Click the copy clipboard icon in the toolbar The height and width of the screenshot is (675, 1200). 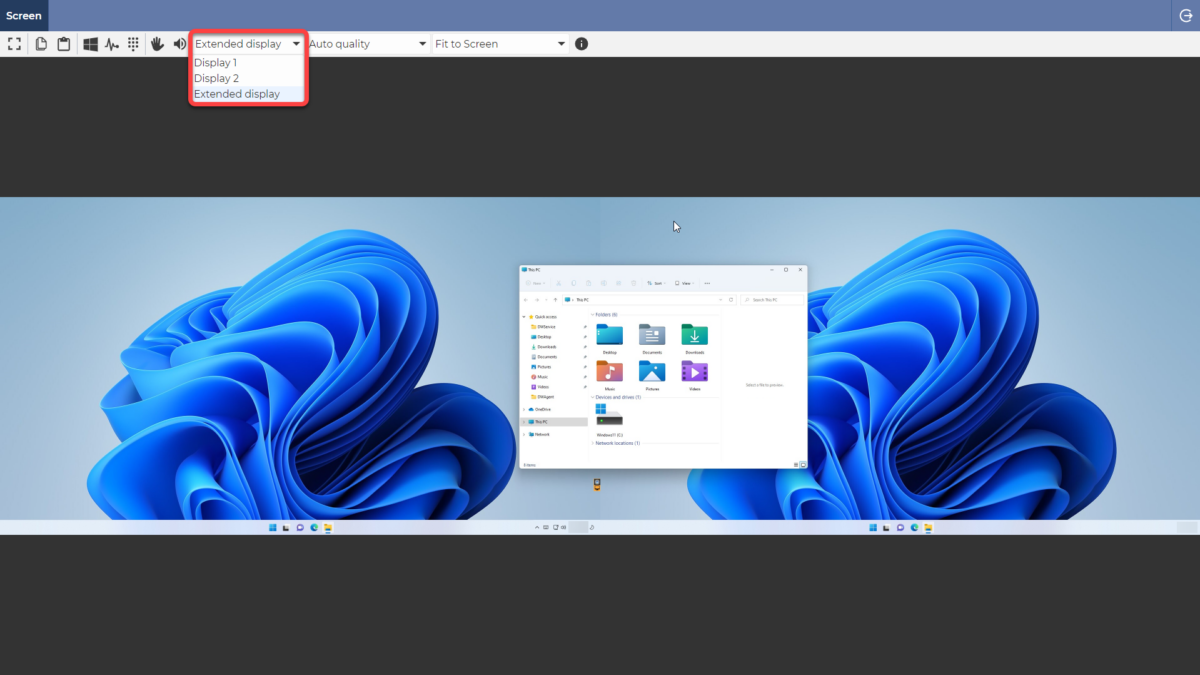(41, 44)
